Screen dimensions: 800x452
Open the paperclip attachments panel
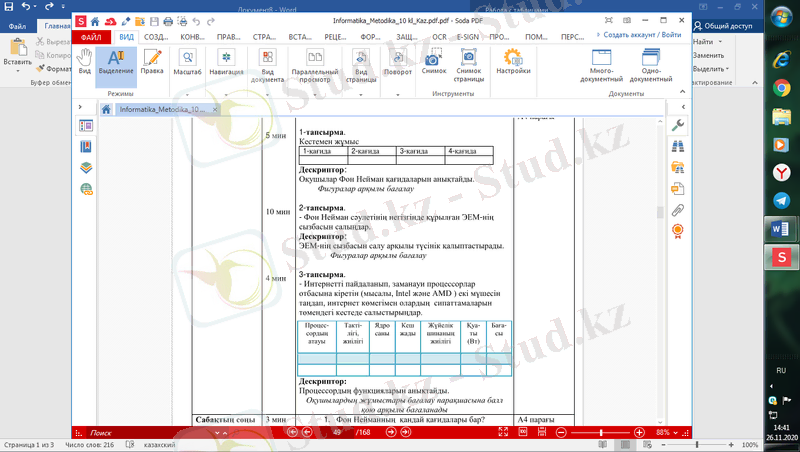678,210
